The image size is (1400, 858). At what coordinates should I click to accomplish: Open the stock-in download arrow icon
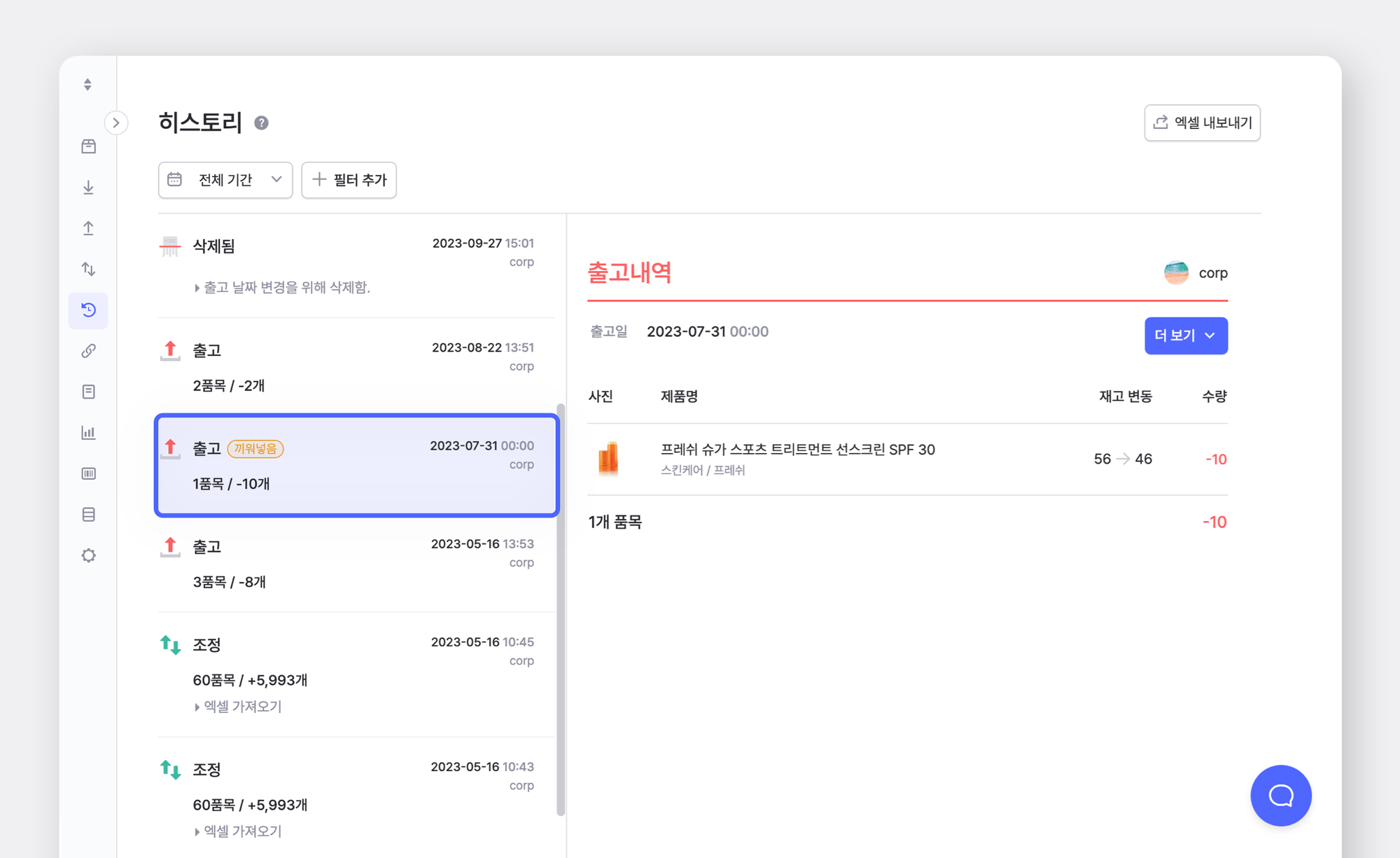pos(88,187)
